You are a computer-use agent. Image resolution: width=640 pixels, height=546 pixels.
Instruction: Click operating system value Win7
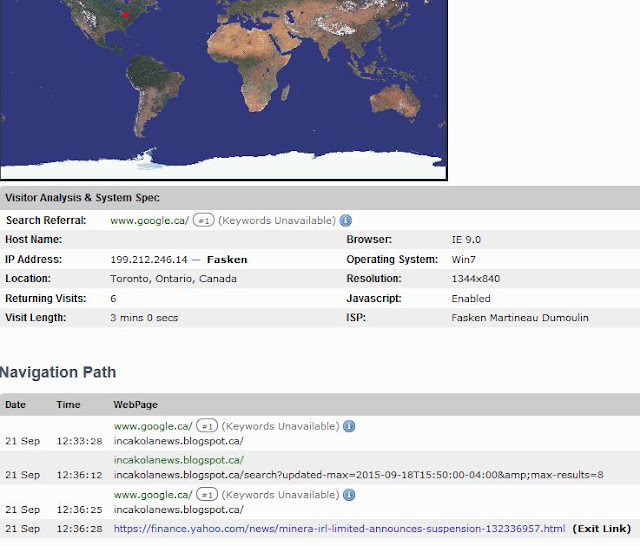[x=463, y=260]
